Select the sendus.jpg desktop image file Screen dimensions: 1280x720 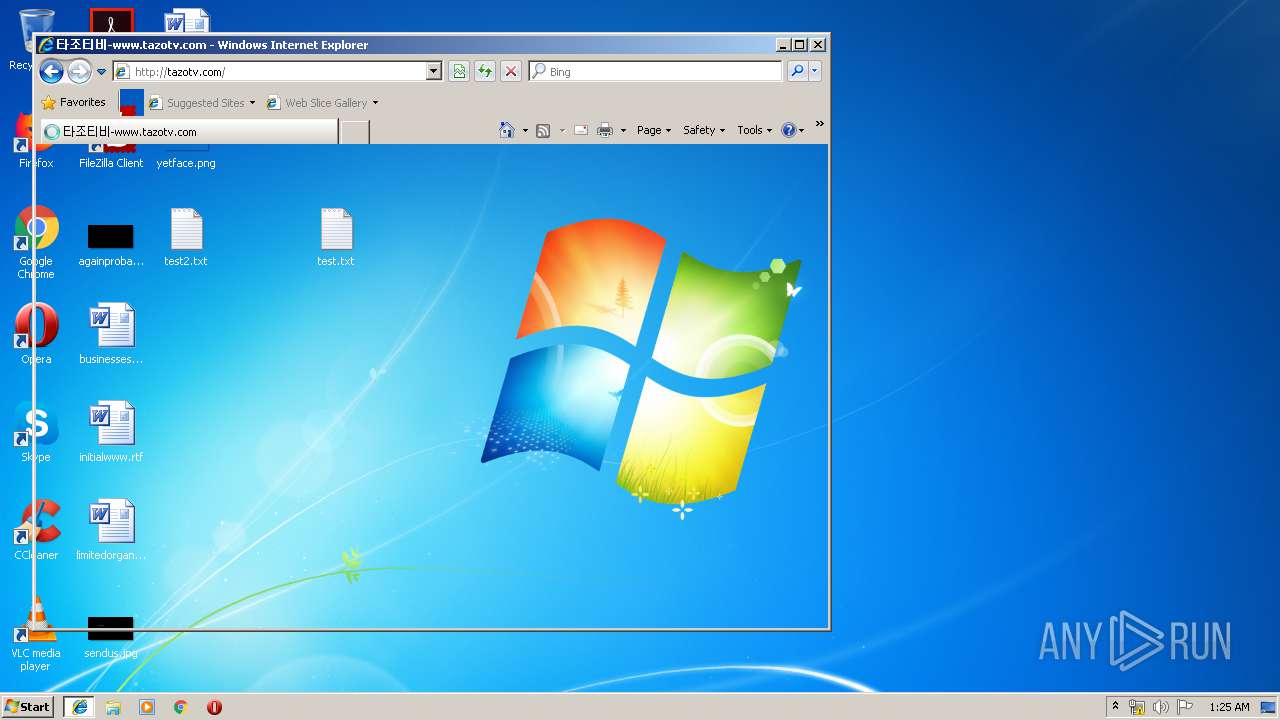111,637
